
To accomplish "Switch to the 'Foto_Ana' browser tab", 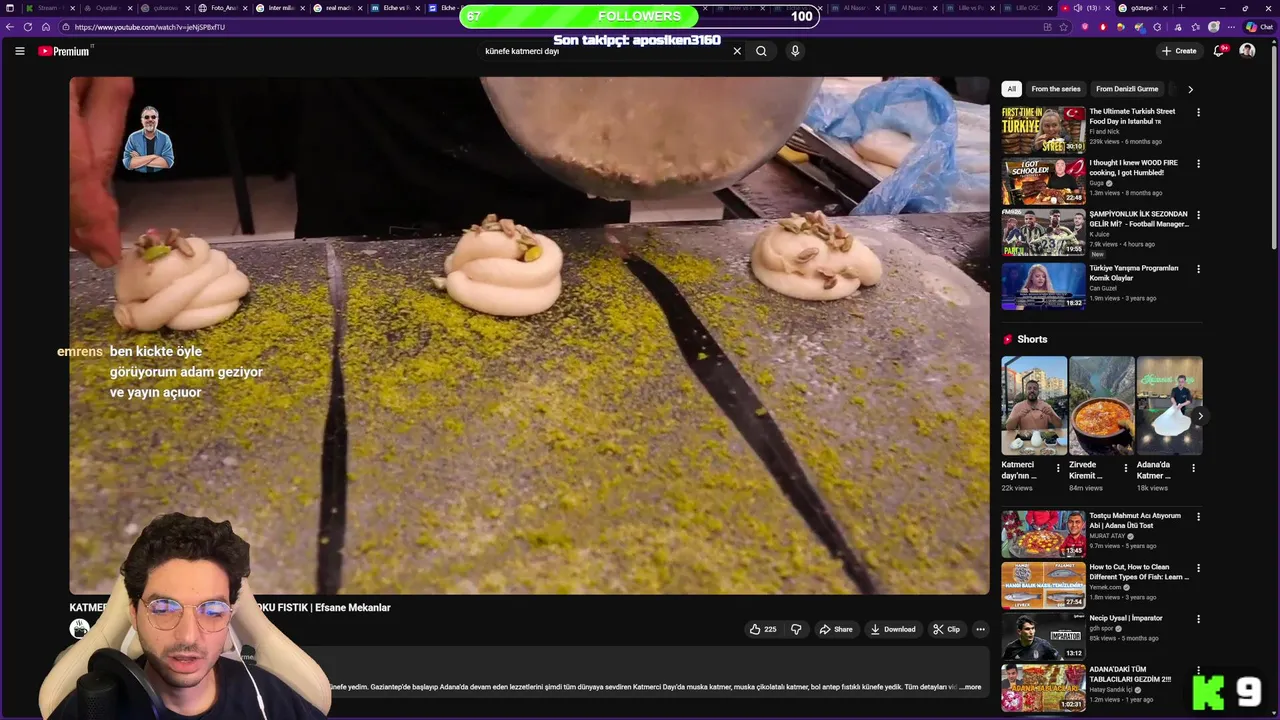I will 221,8.
